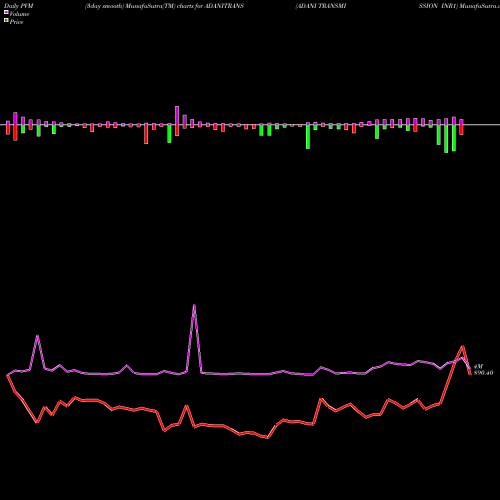Click the 4M volume value label

pos(478,366)
